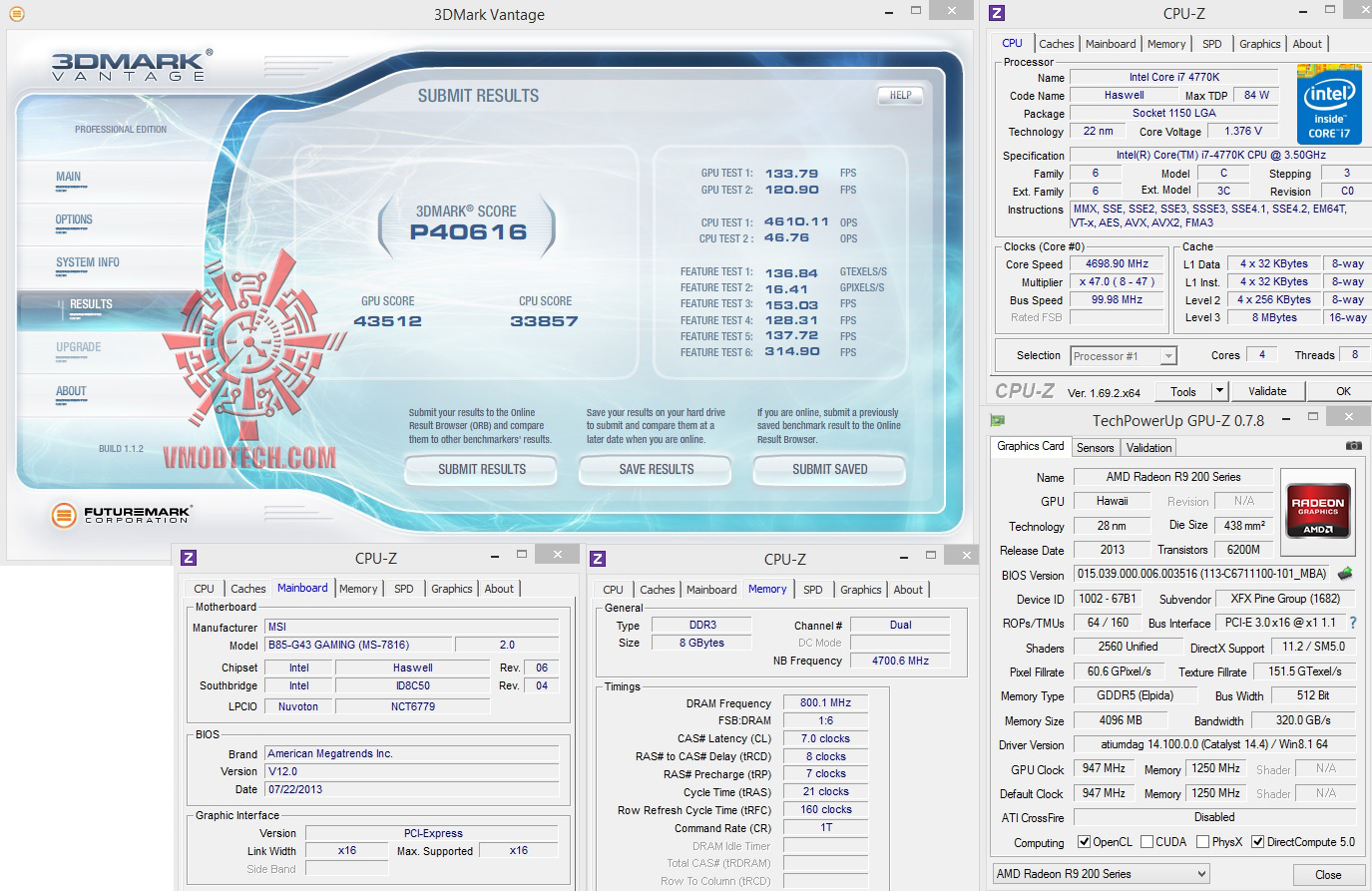The width and height of the screenshot is (1372, 891).
Task: Open the Tools dropdown arrow in CPU-Z
Action: (x=1219, y=391)
